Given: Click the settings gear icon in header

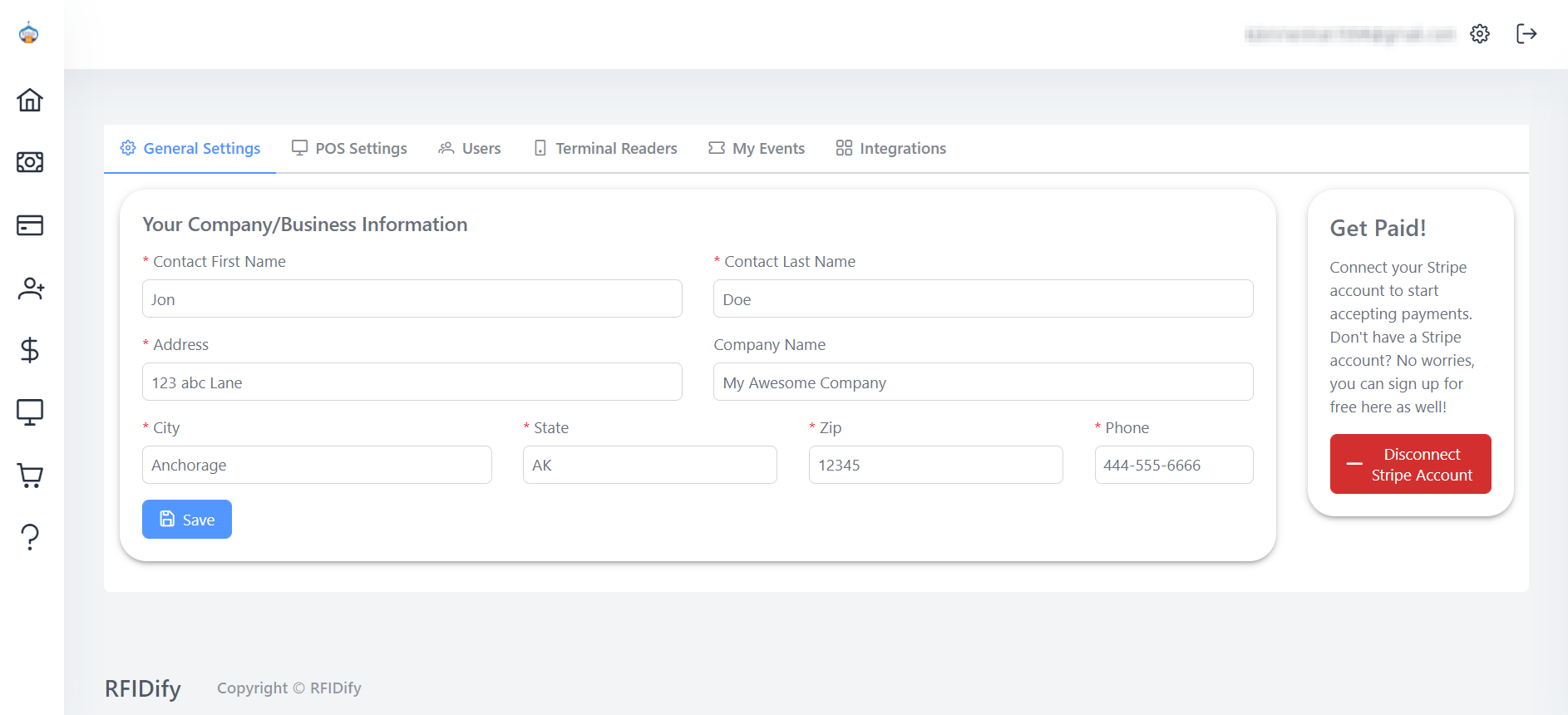Looking at the screenshot, I should (x=1480, y=34).
